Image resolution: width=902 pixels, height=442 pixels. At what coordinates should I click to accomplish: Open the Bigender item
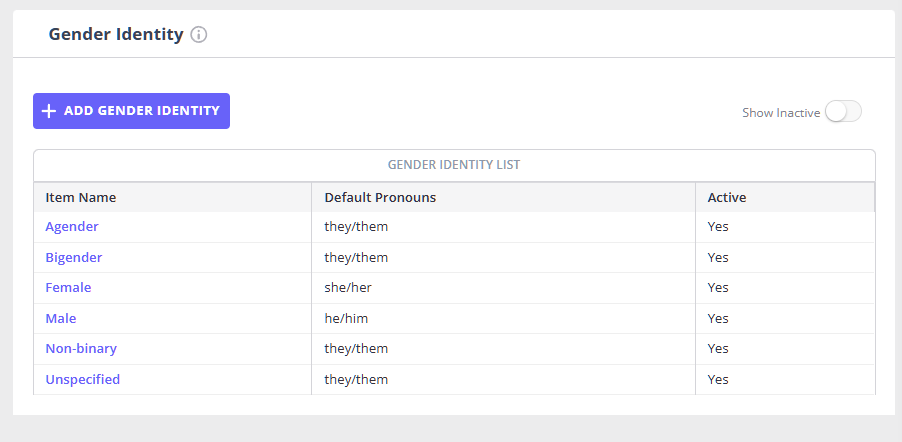coord(74,258)
